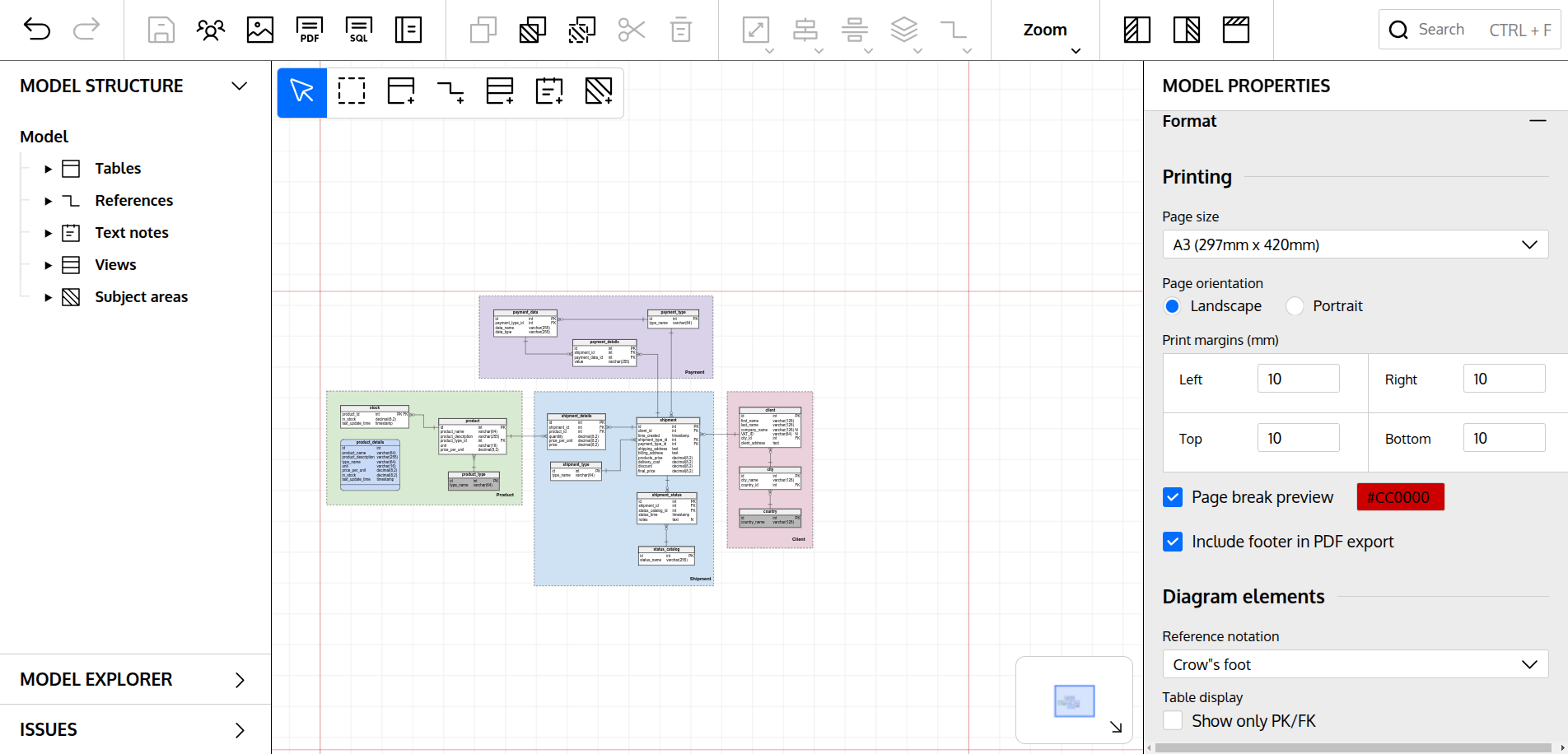The width and height of the screenshot is (1568, 754).
Task: Expand the Tables tree node
Action: pyautogui.click(x=48, y=169)
